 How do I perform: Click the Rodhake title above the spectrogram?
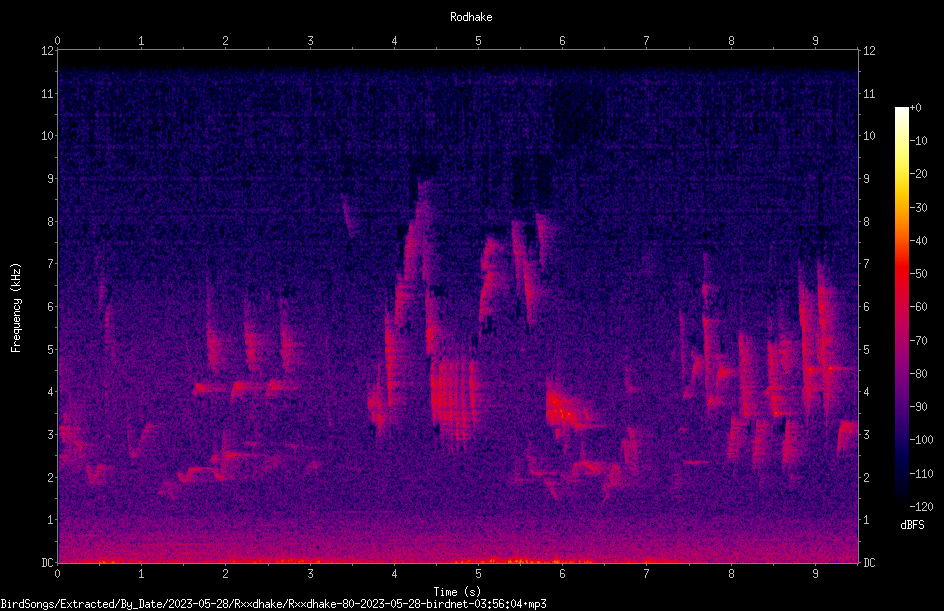pos(471,17)
